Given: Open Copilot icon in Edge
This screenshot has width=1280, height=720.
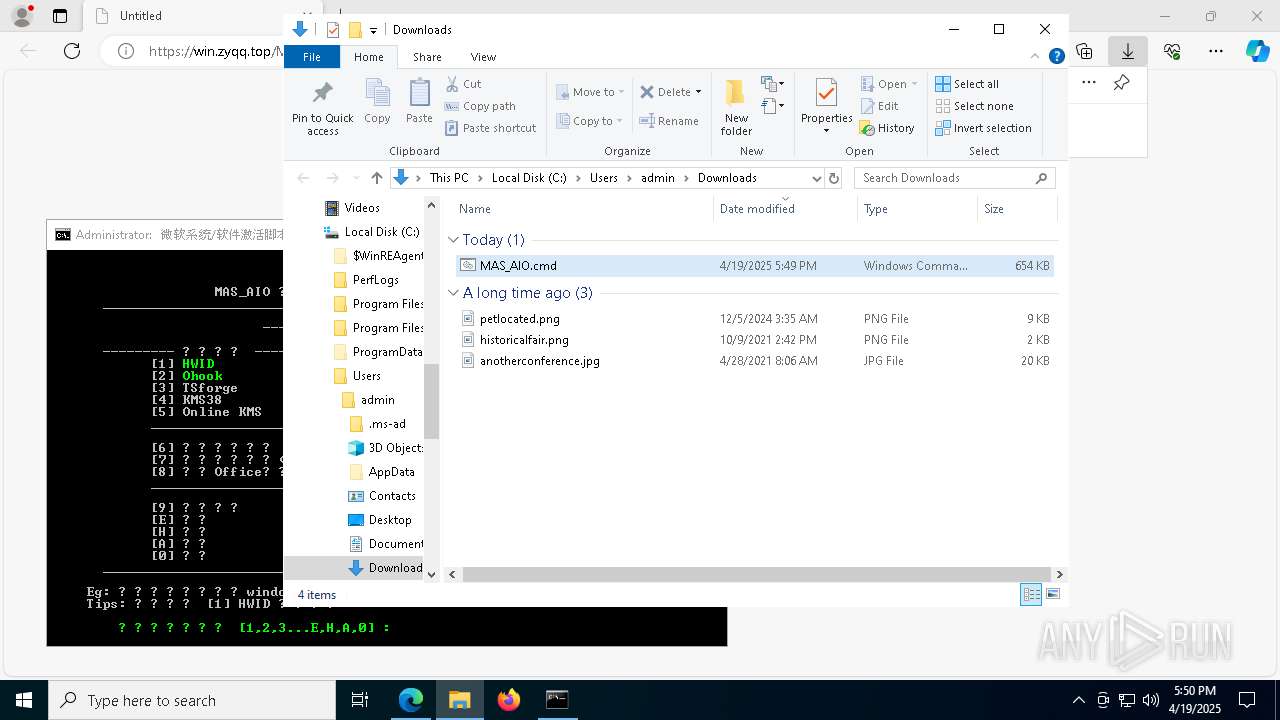Looking at the screenshot, I should (1257, 51).
